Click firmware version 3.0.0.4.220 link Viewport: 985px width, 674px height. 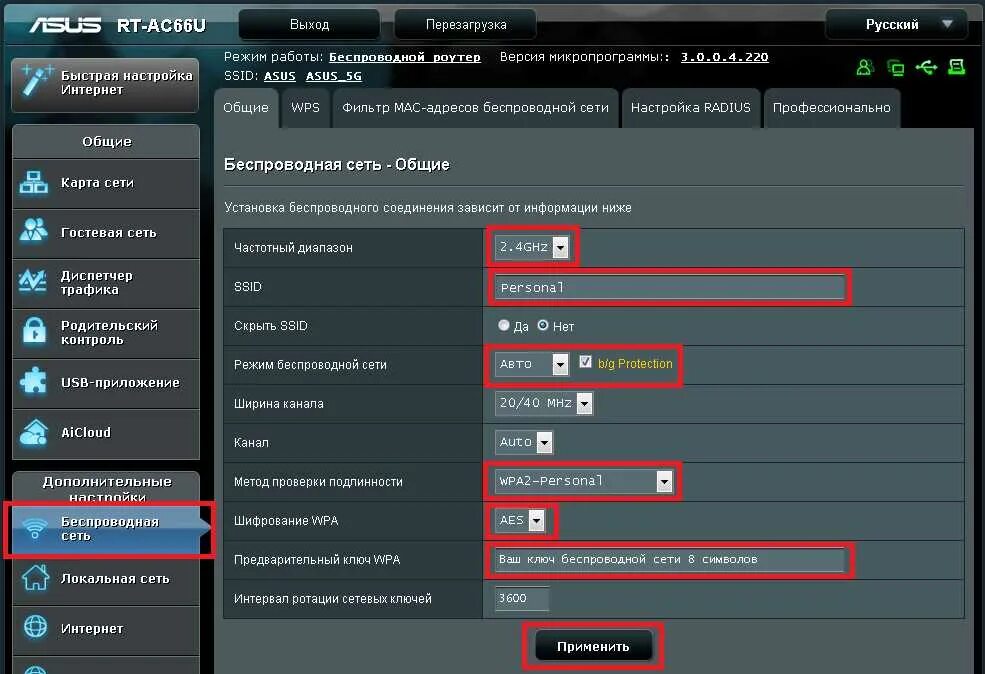tap(724, 57)
